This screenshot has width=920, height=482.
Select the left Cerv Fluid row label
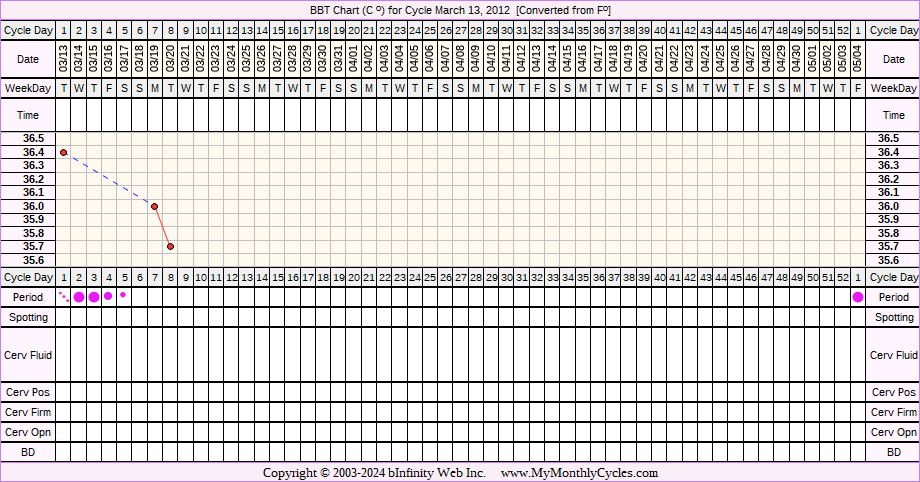click(x=28, y=355)
